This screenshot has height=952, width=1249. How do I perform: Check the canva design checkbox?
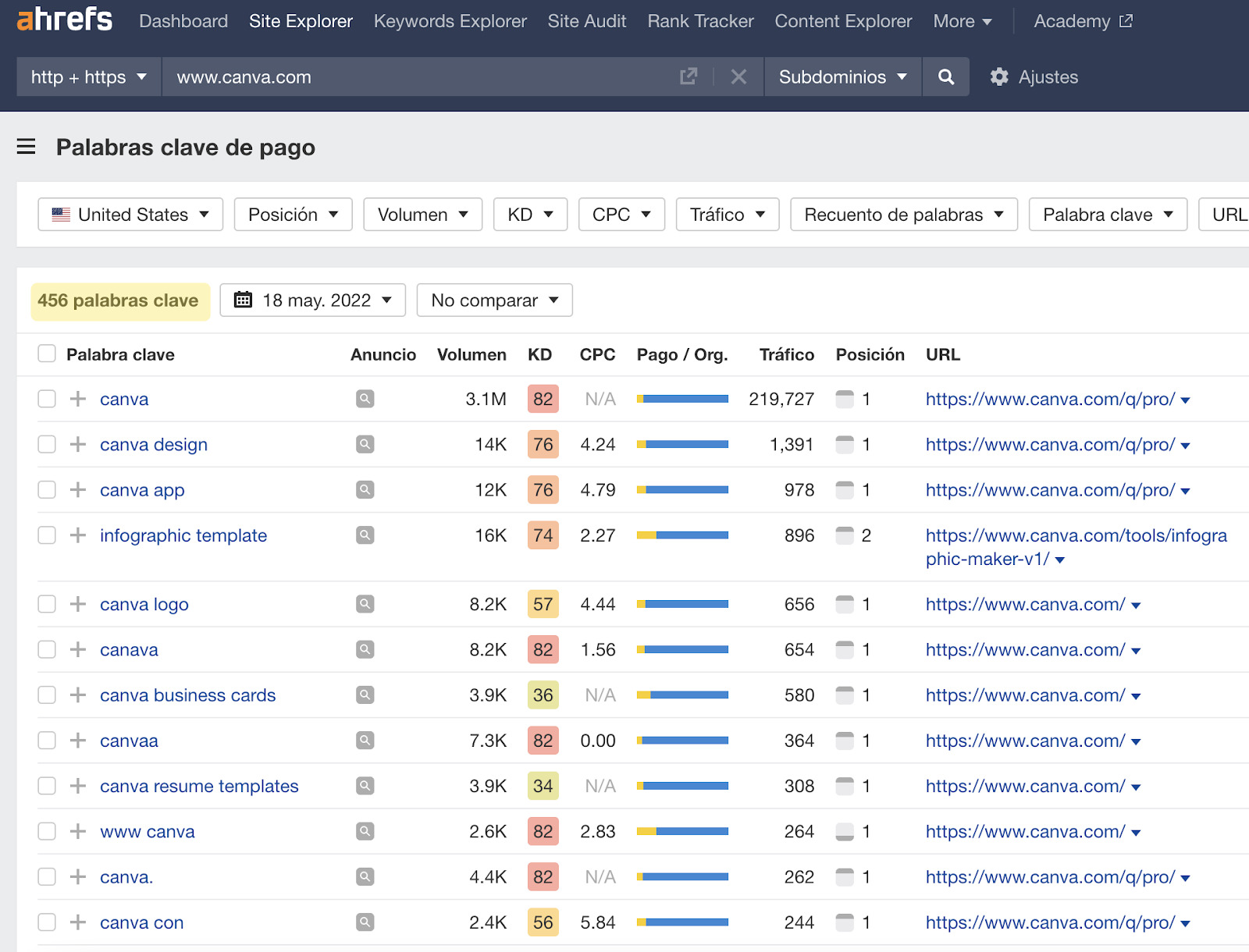tap(47, 444)
